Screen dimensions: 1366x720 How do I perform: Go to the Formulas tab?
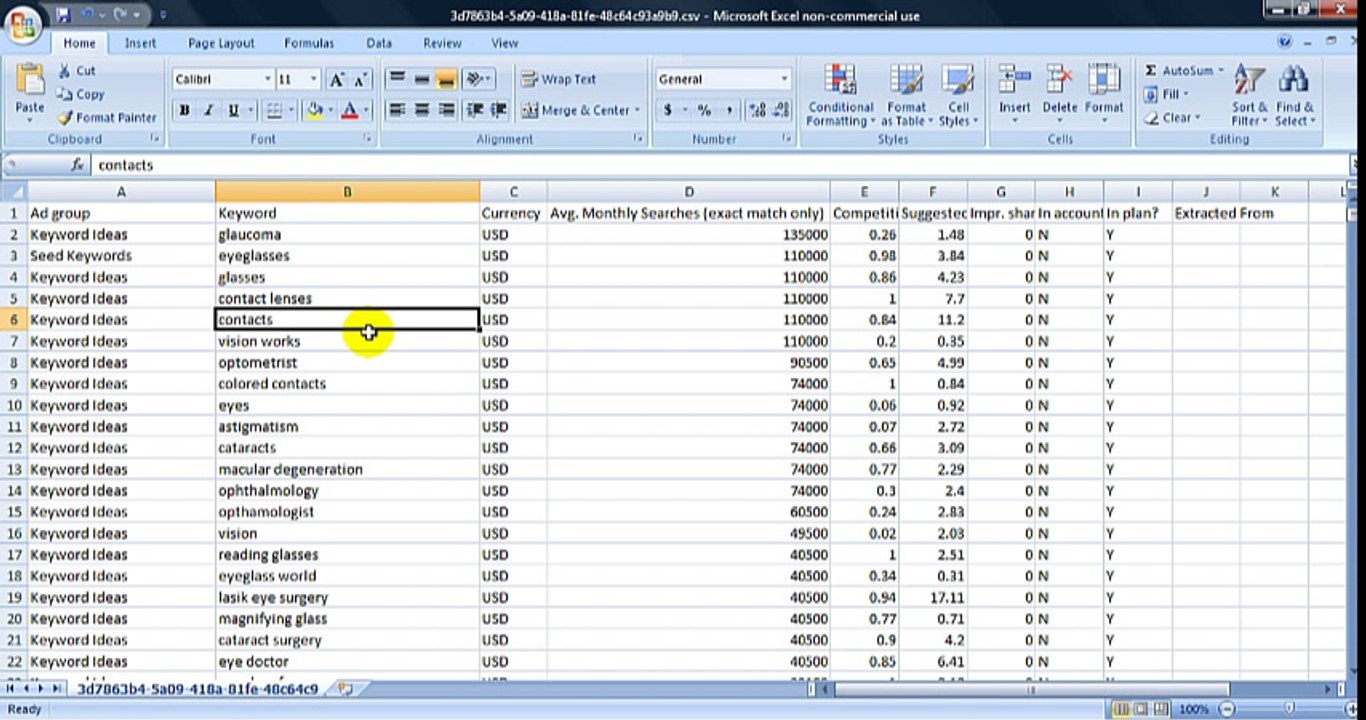coord(309,43)
